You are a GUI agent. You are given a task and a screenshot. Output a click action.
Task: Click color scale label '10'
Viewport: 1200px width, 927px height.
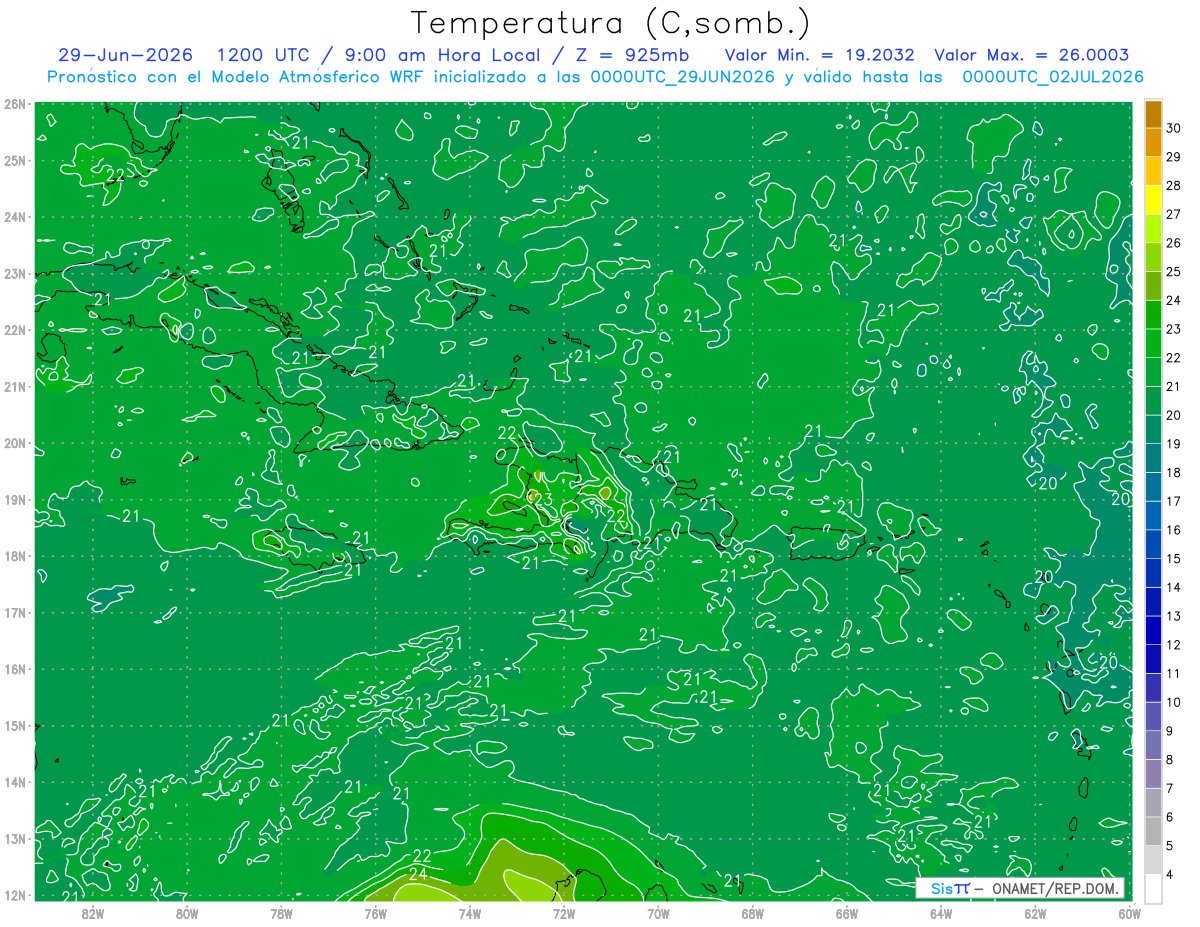coord(1174,702)
